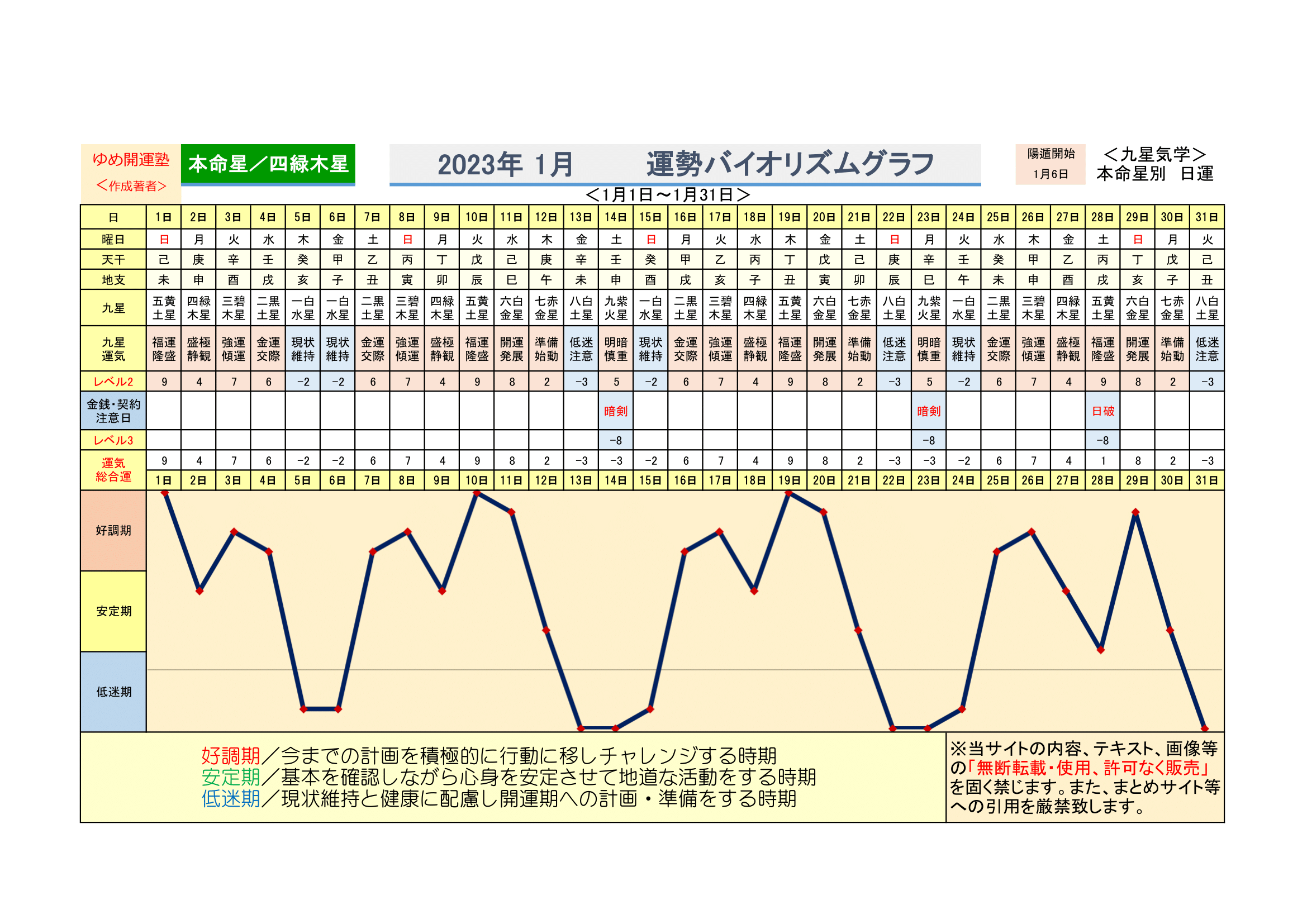Click the ＜1月1日～1月31日＞ date range subtitle
The image size is (1307, 924).
click(x=667, y=195)
